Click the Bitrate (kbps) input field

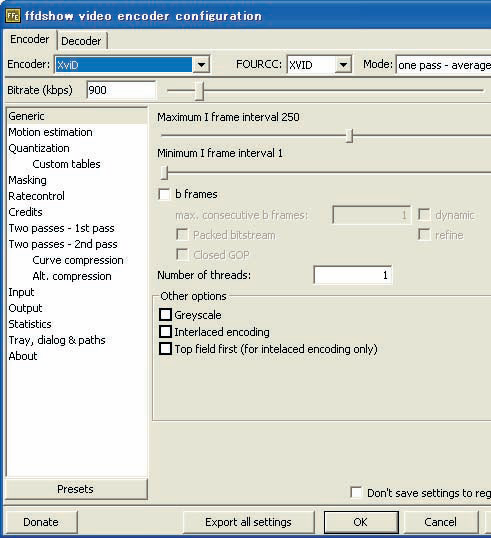pyautogui.click(x=121, y=90)
